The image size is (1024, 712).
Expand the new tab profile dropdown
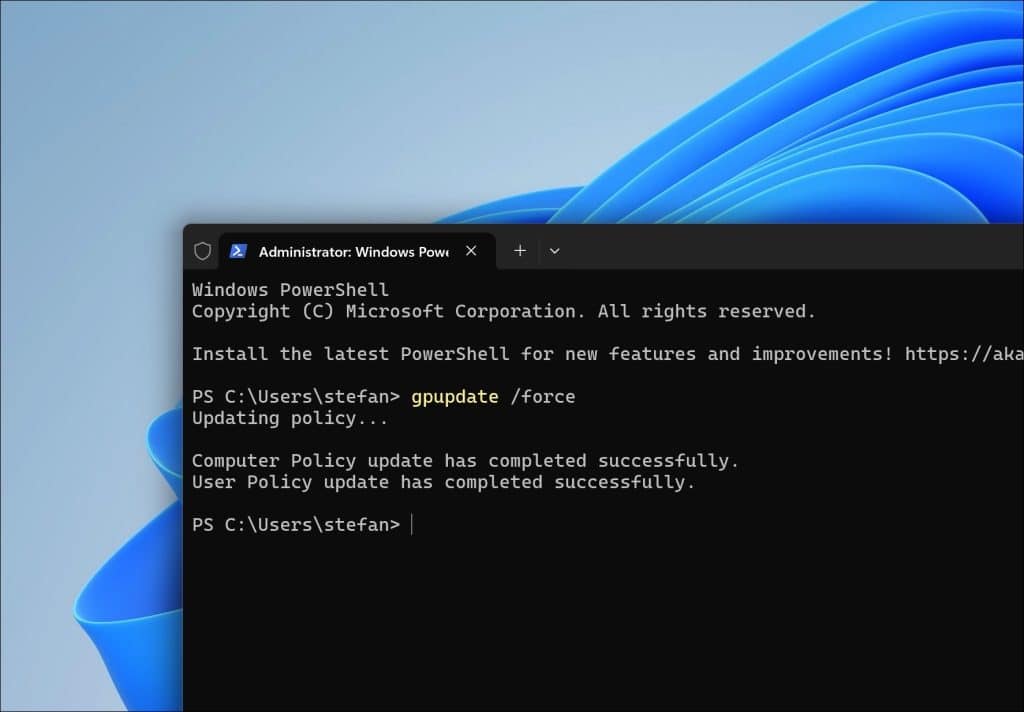[x=554, y=251]
